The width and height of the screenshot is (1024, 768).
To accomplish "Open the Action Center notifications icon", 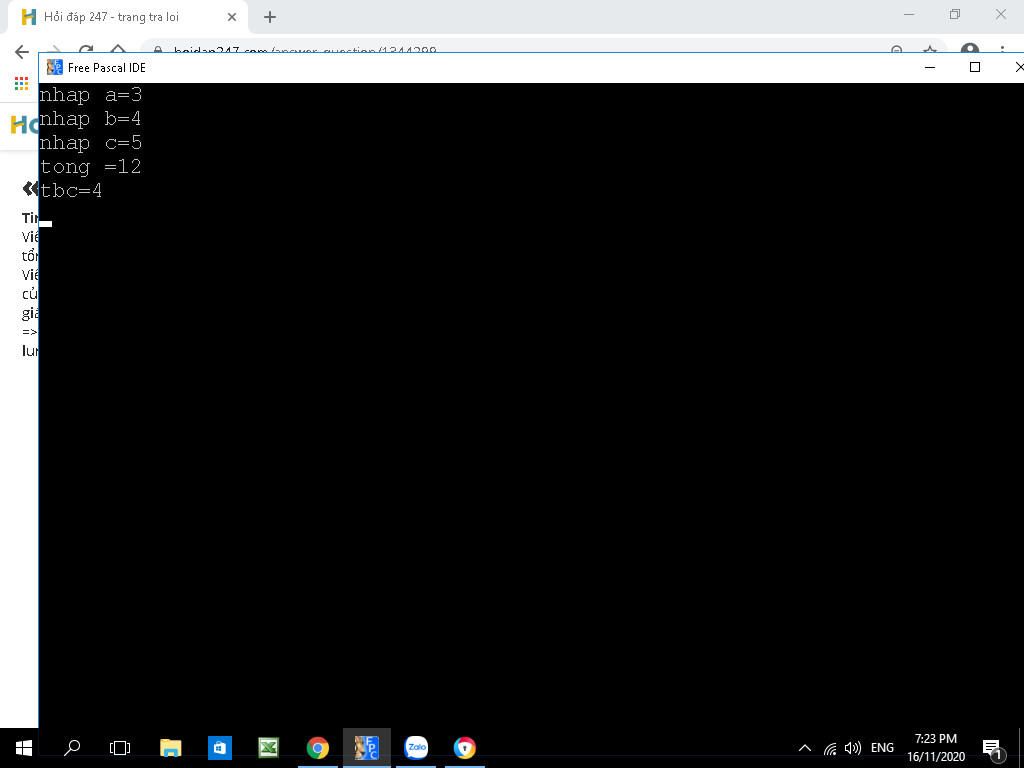I will point(993,749).
